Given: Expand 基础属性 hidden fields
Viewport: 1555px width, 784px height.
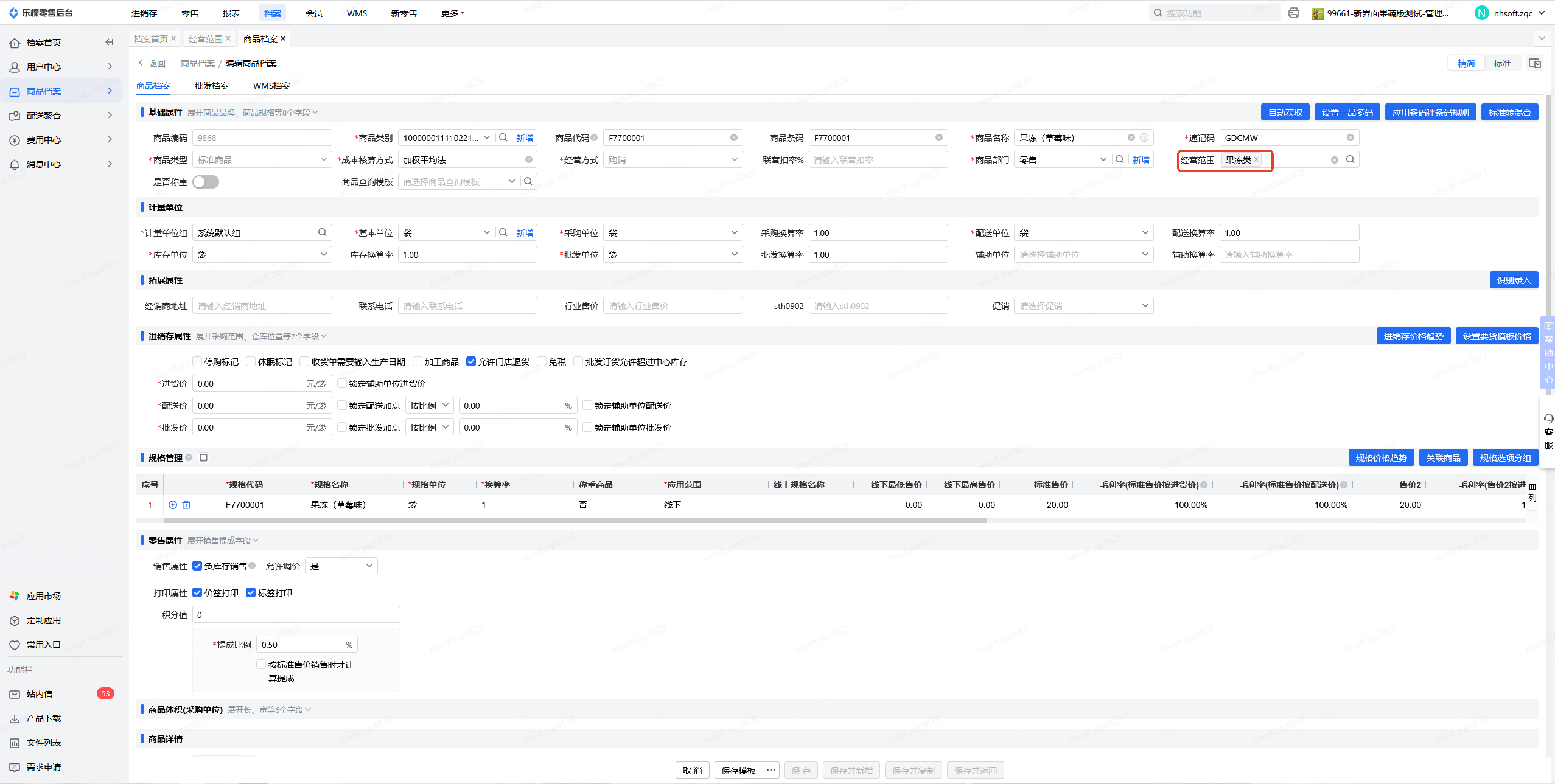Looking at the screenshot, I should pyautogui.click(x=253, y=113).
